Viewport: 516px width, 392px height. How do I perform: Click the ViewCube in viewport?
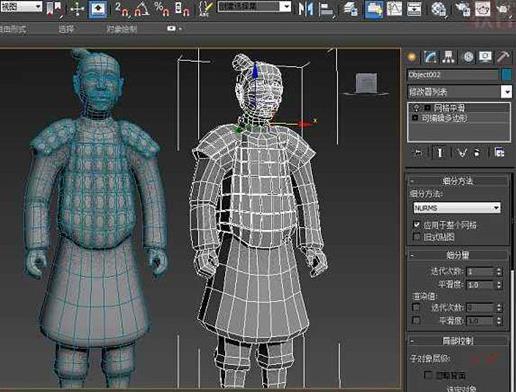pos(366,84)
